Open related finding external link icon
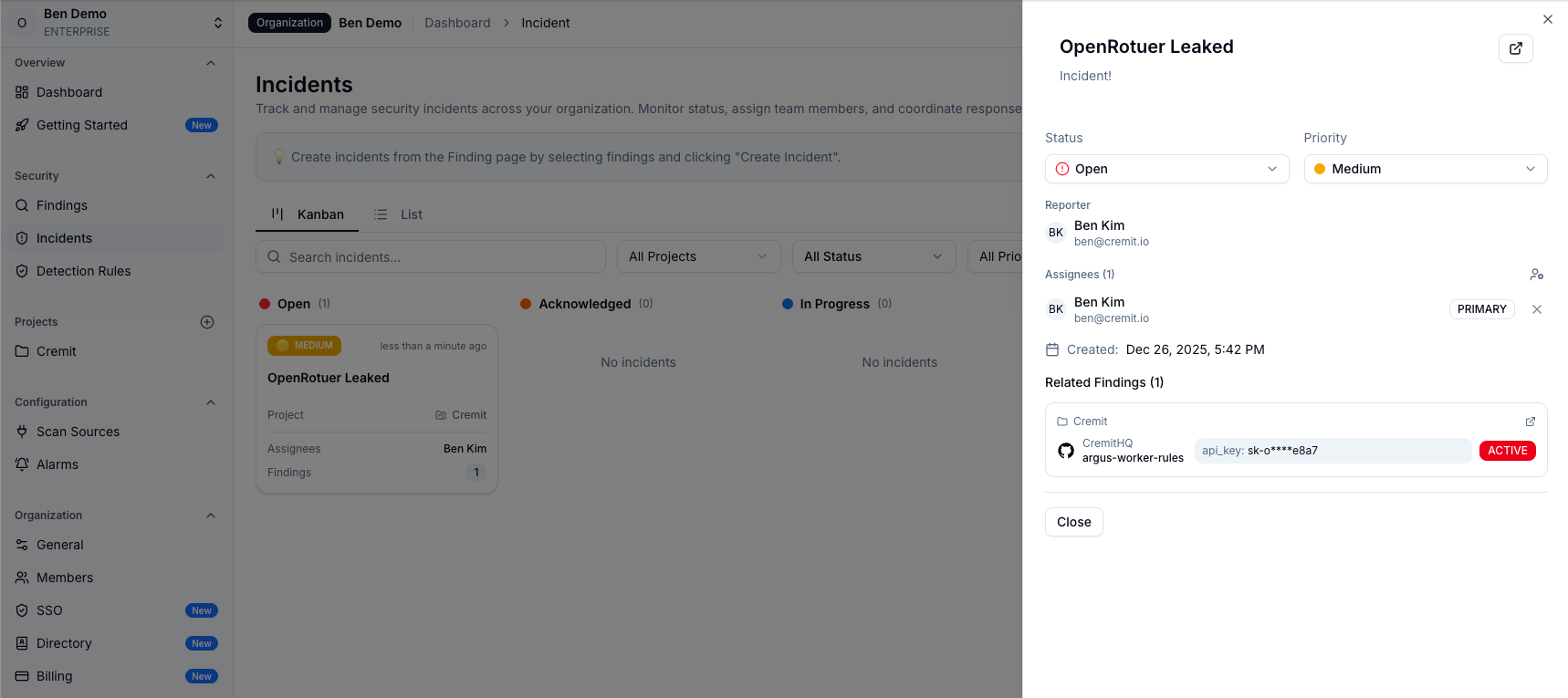The width and height of the screenshot is (1568, 698). 1530,422
